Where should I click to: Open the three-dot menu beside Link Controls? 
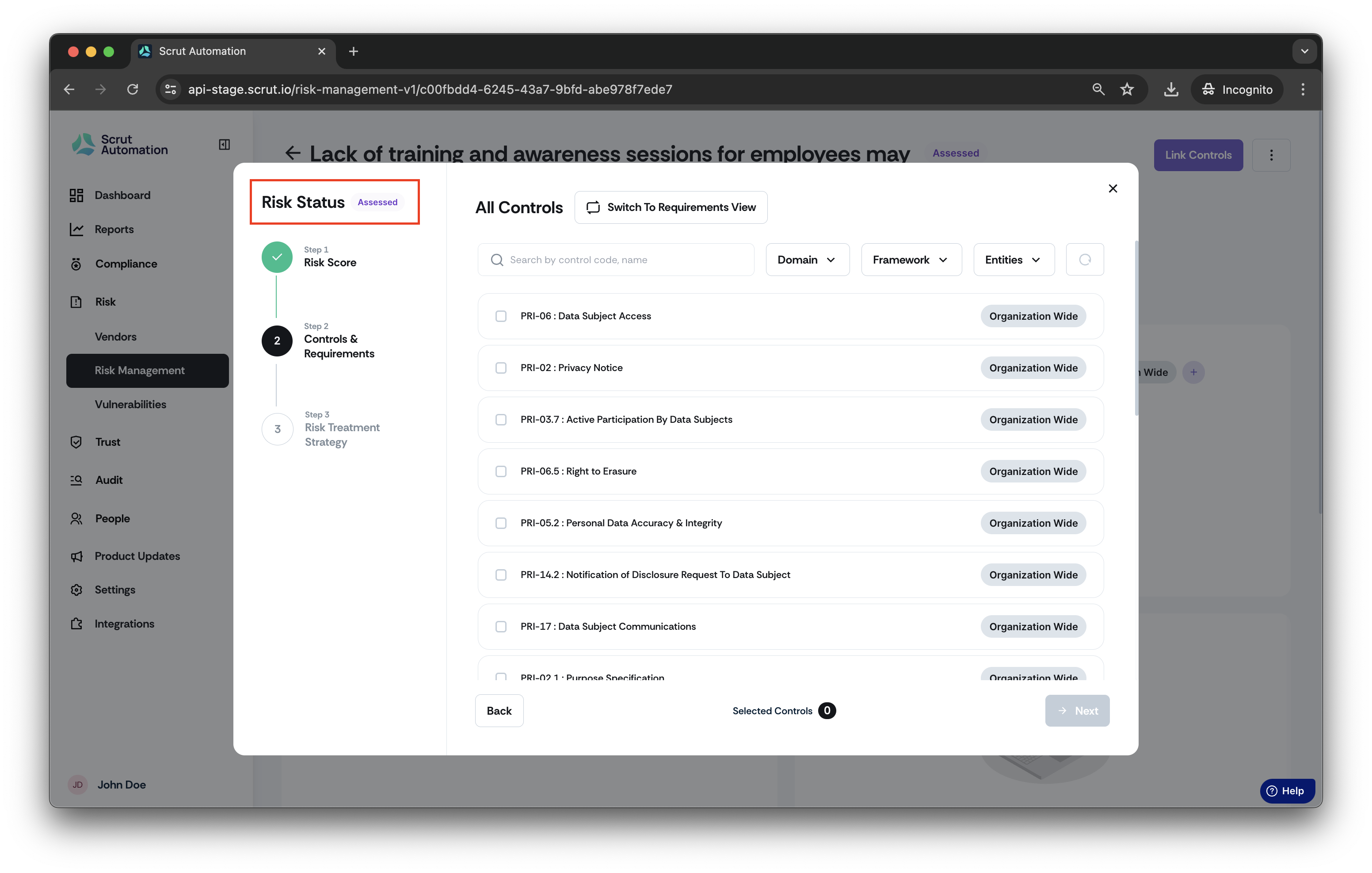point(1271,155)
